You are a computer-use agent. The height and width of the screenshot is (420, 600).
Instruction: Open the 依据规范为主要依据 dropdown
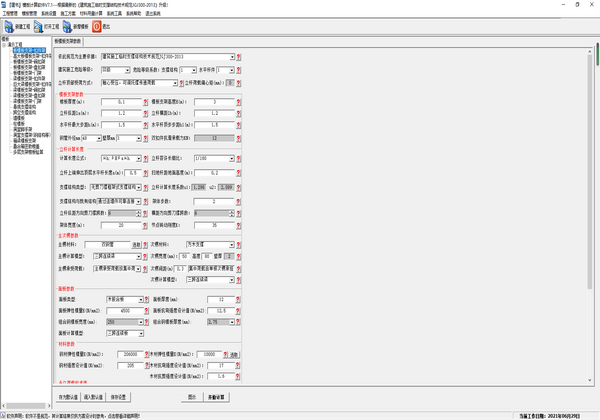231,57
